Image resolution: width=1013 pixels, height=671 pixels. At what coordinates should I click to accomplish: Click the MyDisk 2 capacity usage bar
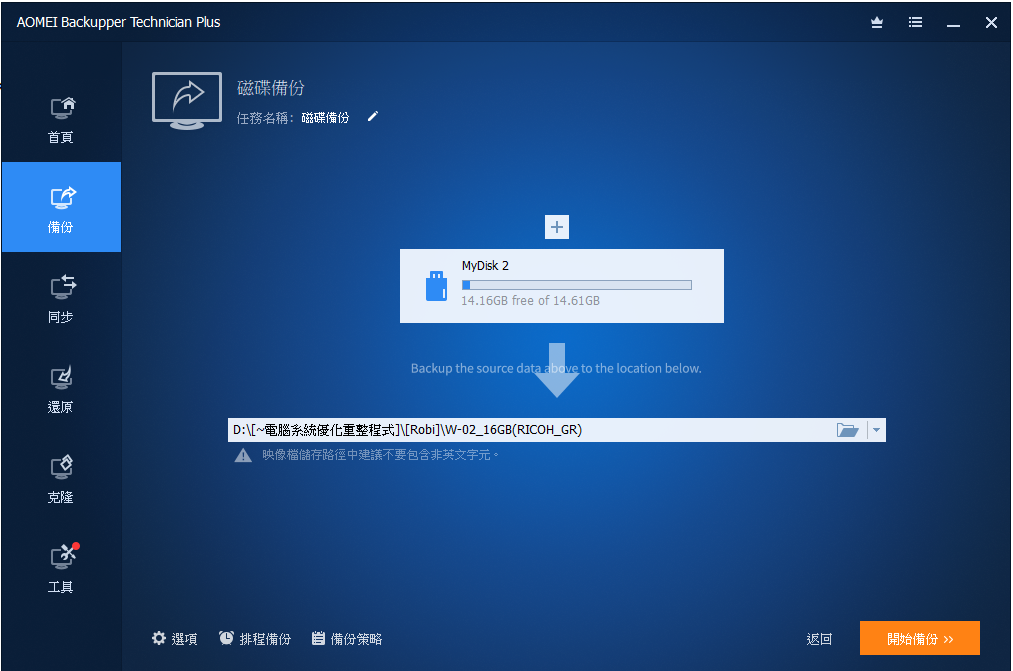click(577, 285)
